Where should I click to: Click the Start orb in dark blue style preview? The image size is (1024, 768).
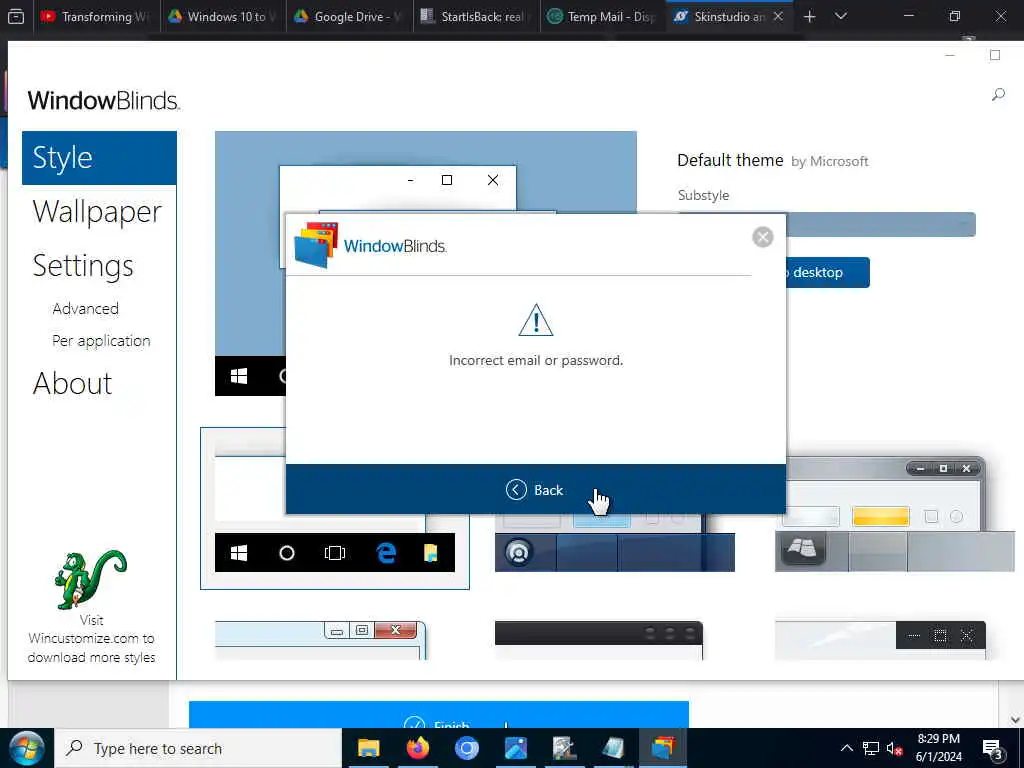coord(519,552)
